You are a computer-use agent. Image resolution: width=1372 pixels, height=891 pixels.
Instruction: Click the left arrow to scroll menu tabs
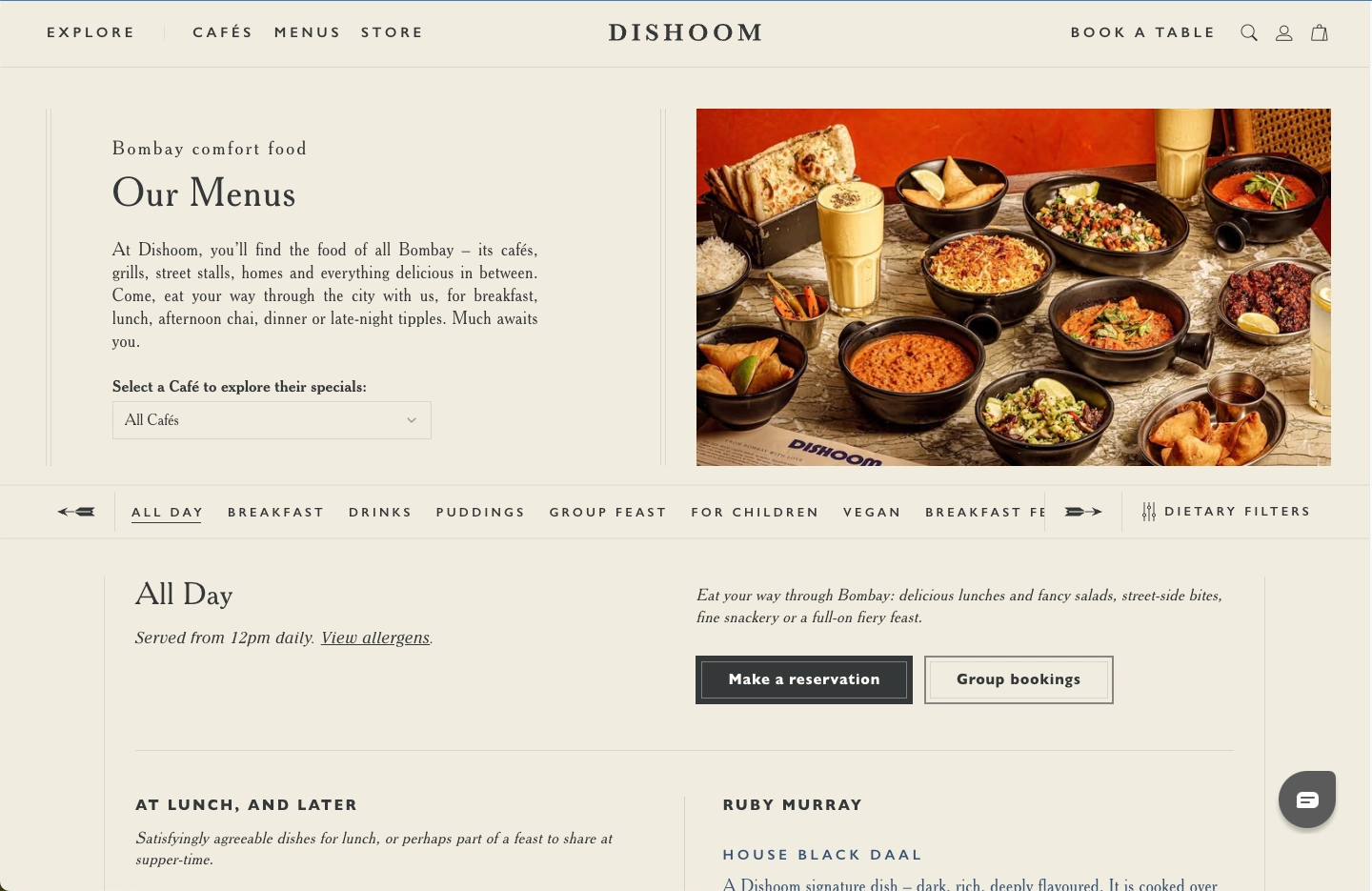(x=76, y=512)
